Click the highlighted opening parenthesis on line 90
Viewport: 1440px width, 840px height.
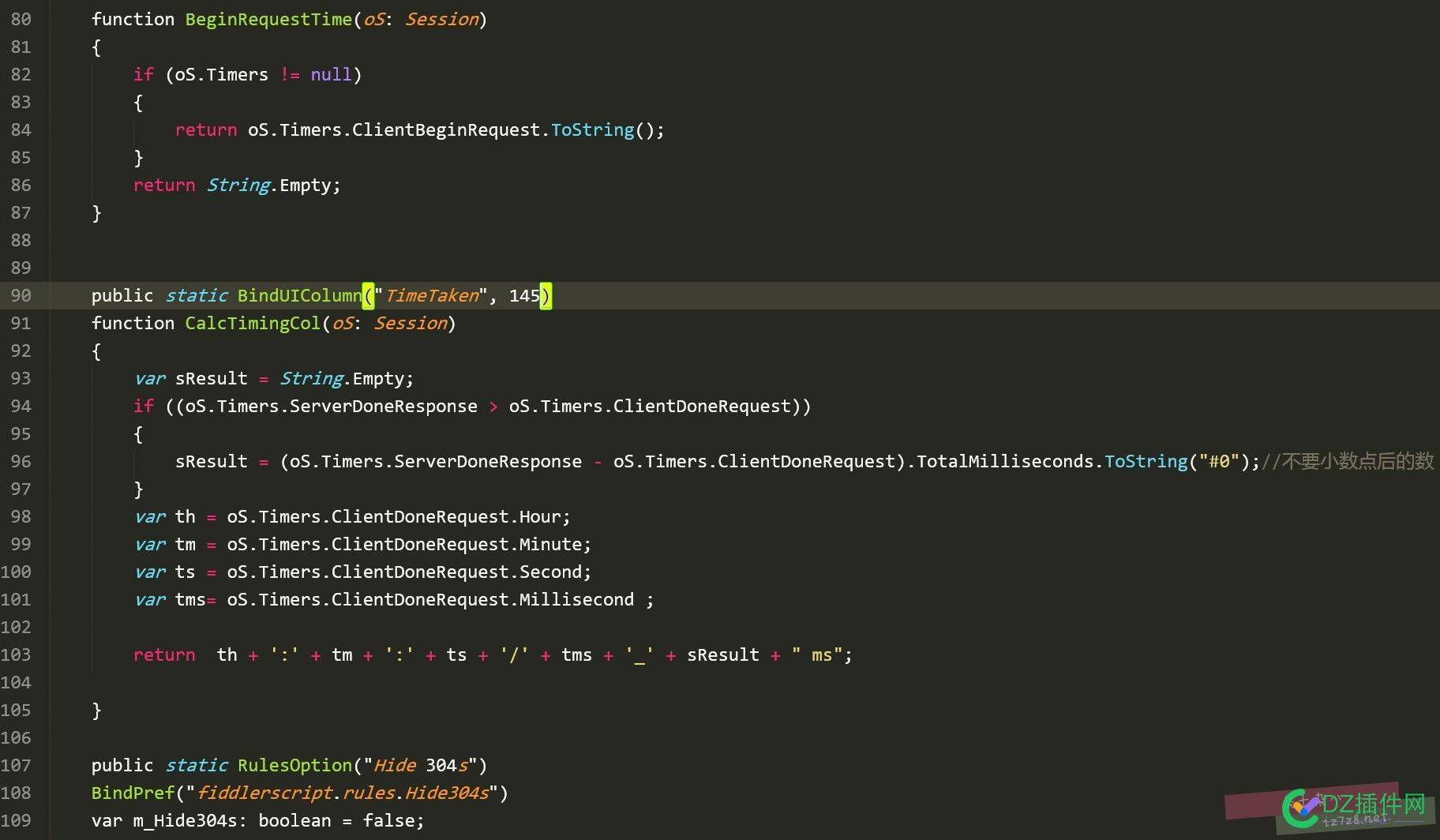368,295
